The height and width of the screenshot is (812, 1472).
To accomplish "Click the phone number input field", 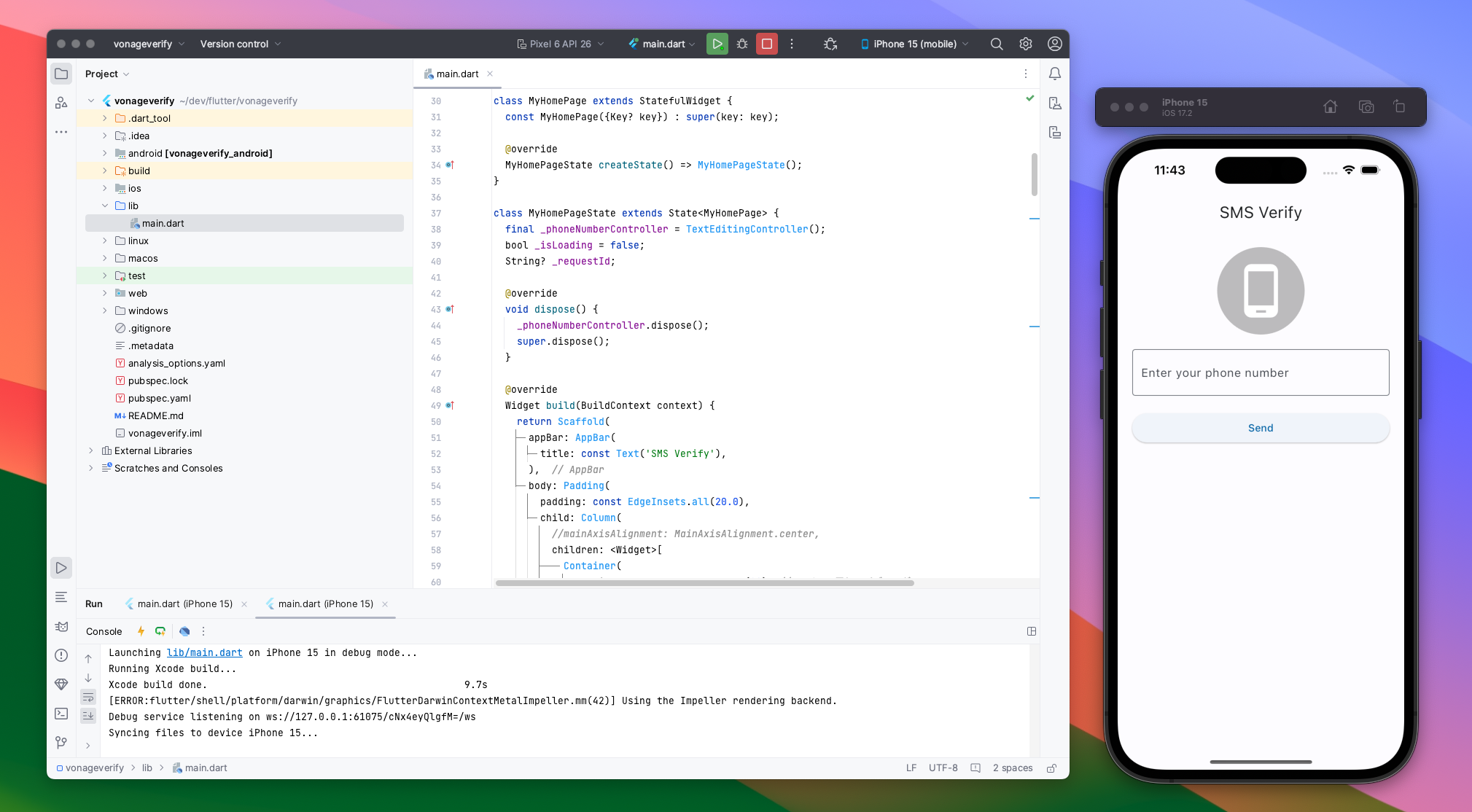I will [x=1260, y=372].
